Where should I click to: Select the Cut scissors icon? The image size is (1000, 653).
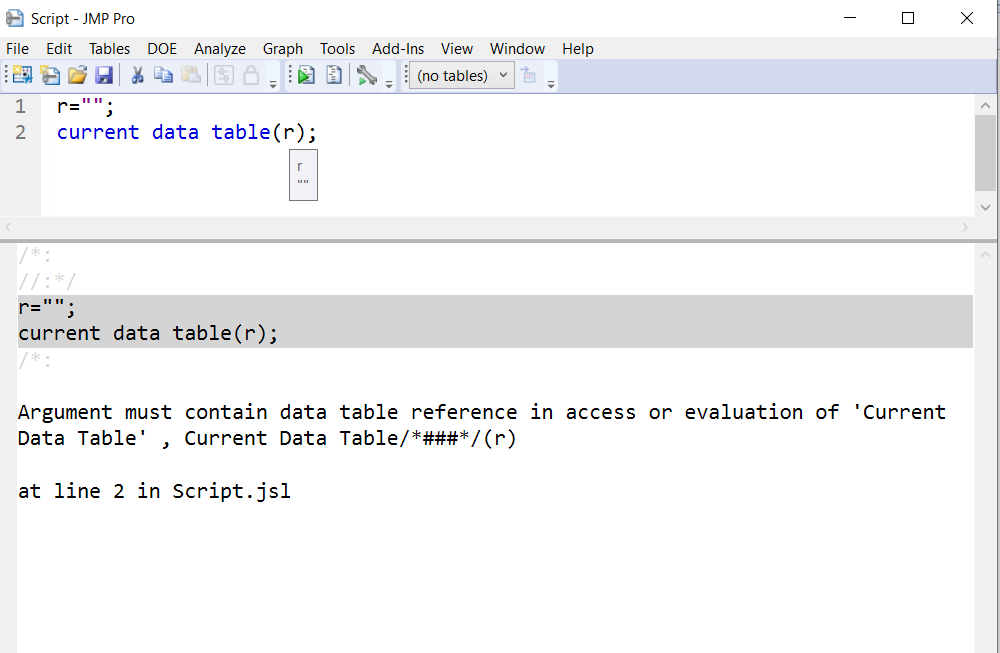point(137,75)
